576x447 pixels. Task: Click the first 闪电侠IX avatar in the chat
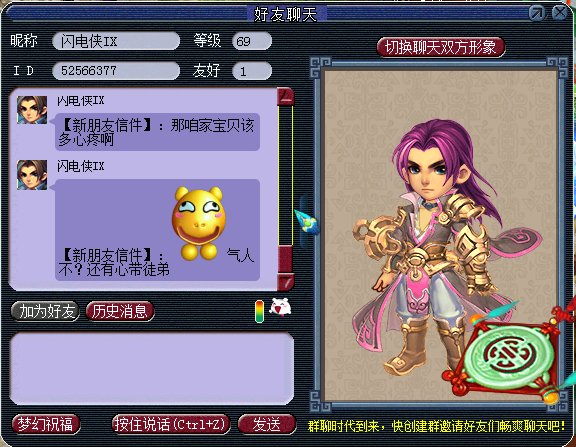click(x=32, y=110)
